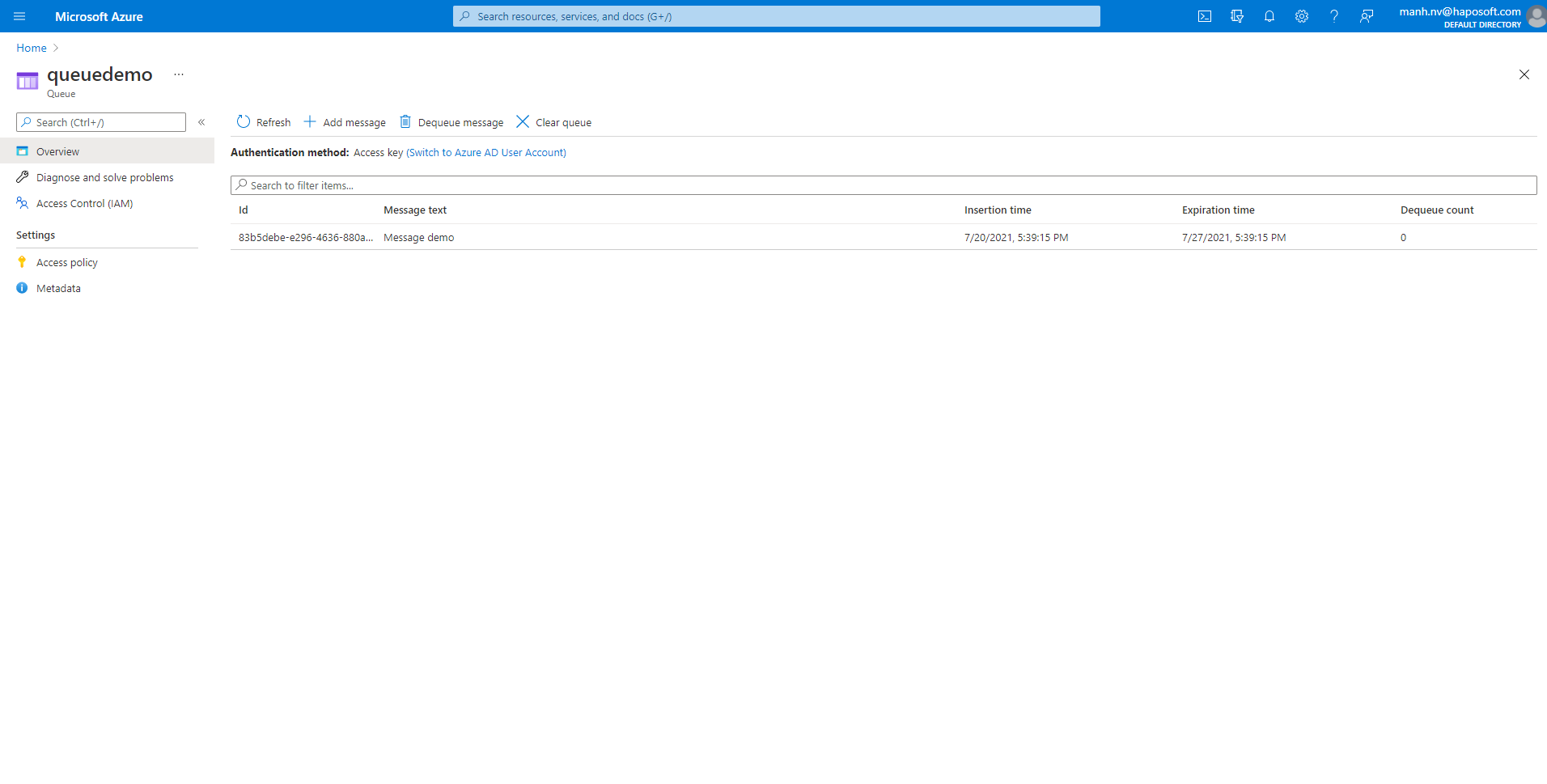This screenshot has height=784, width=1547.
Task: Open portal settings gear
Action: 1302,16
